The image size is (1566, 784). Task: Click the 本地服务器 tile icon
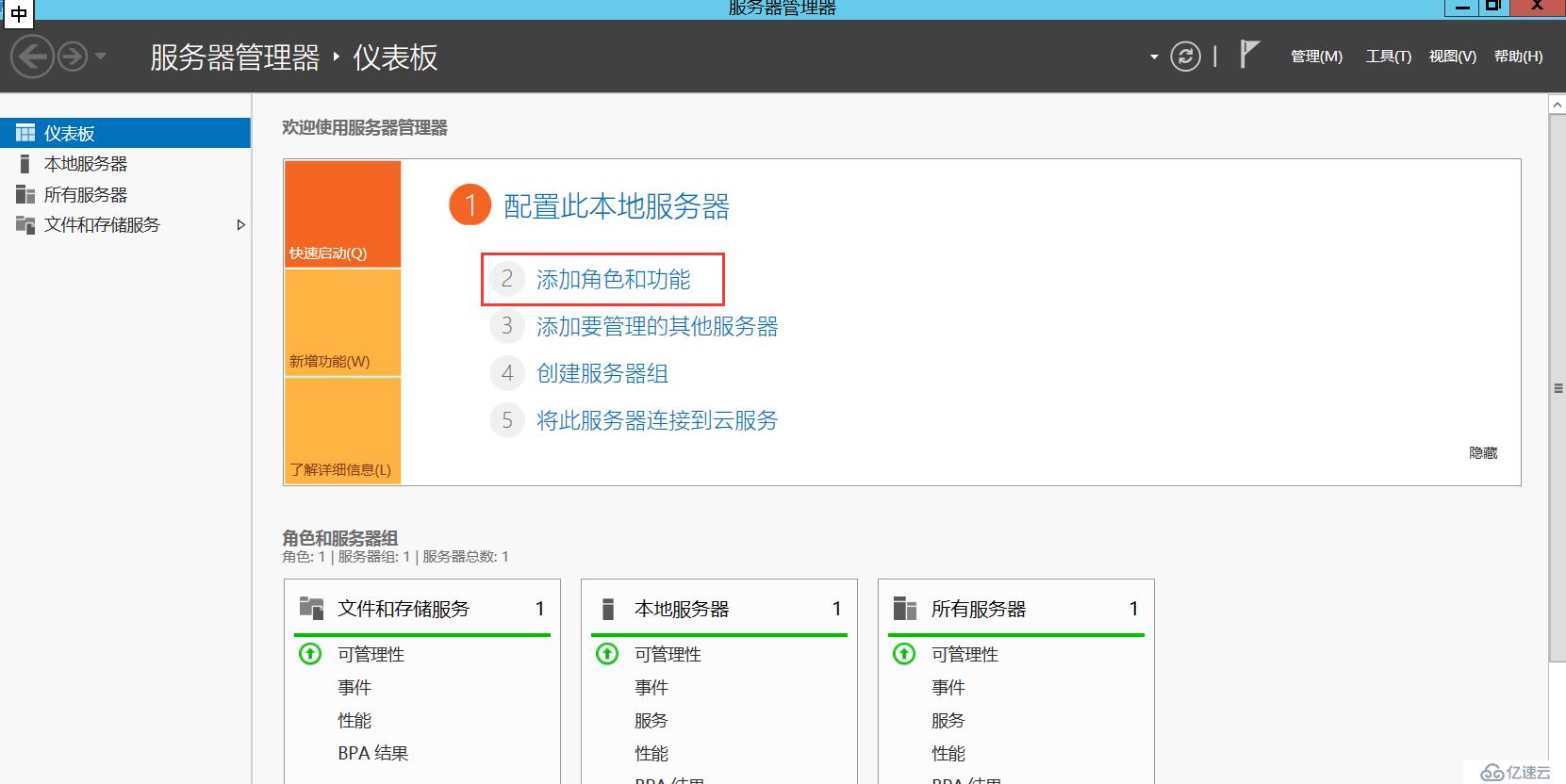[x=608, y=609]
